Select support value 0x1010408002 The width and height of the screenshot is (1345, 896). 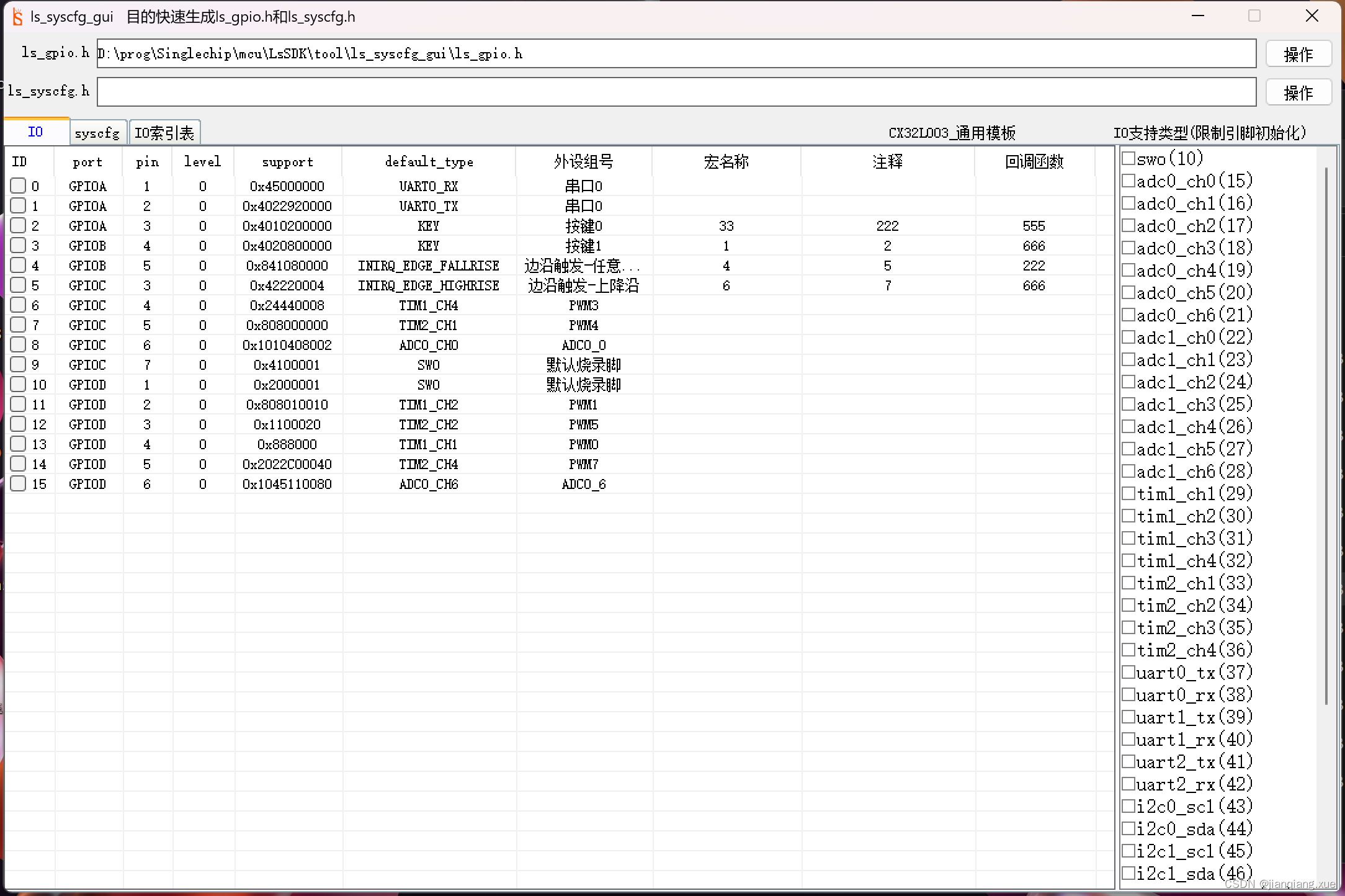287,345
